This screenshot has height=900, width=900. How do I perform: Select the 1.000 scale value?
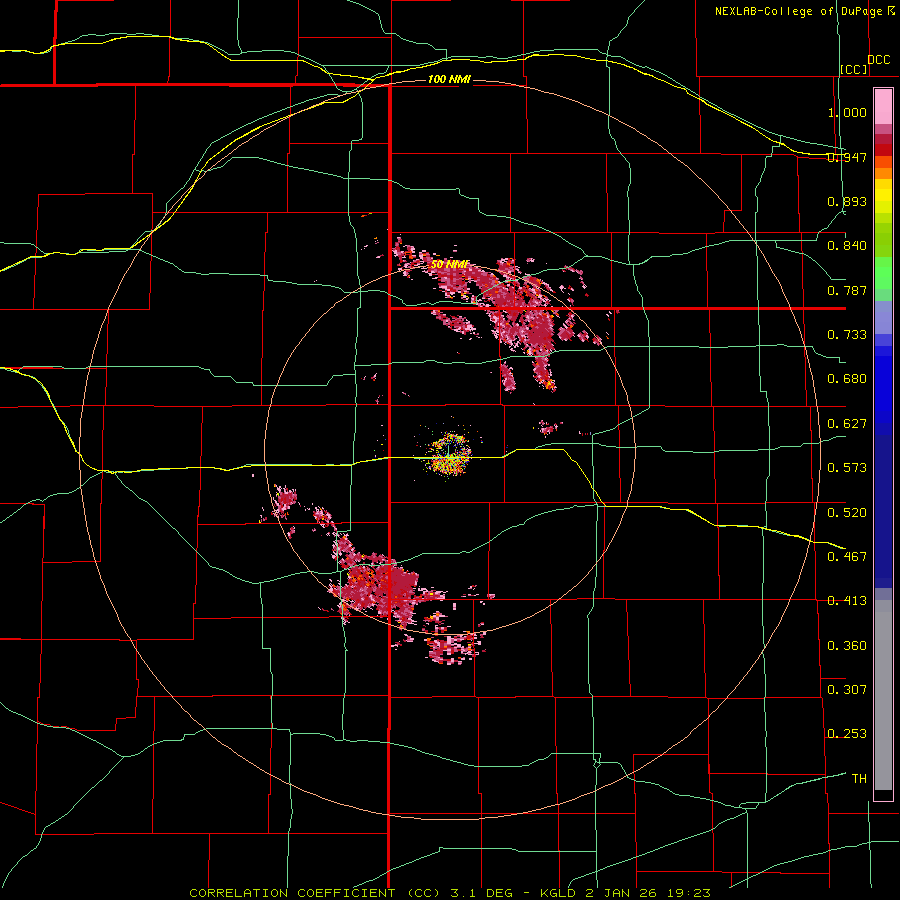pos(847,112)
